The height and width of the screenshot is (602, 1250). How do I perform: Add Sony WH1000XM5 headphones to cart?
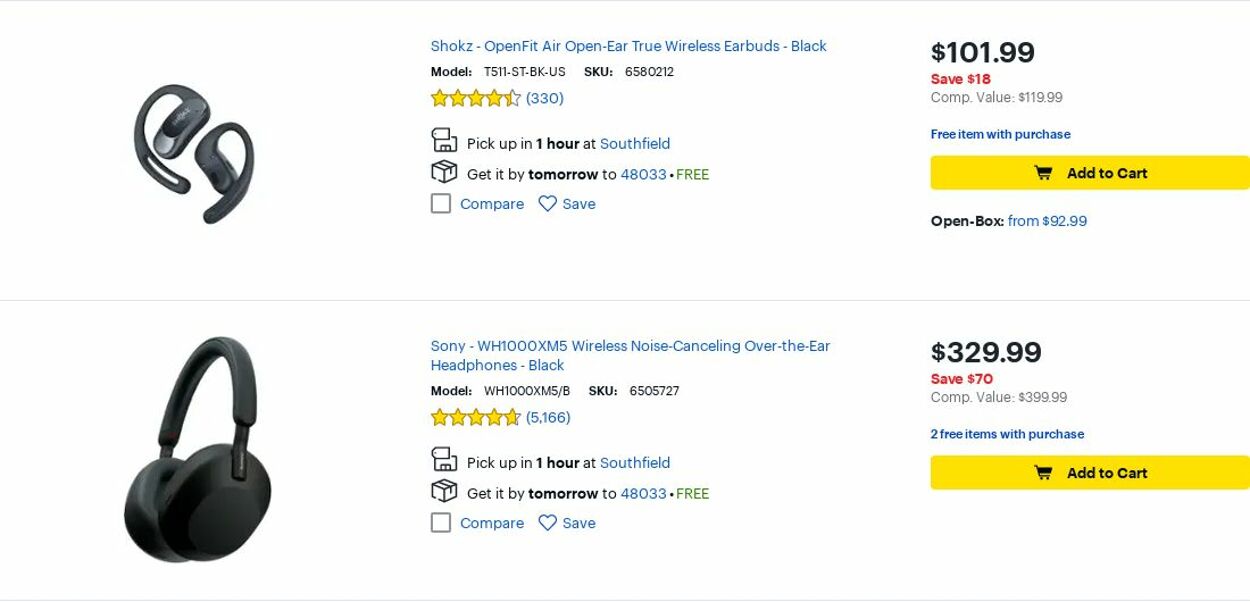1090,473
